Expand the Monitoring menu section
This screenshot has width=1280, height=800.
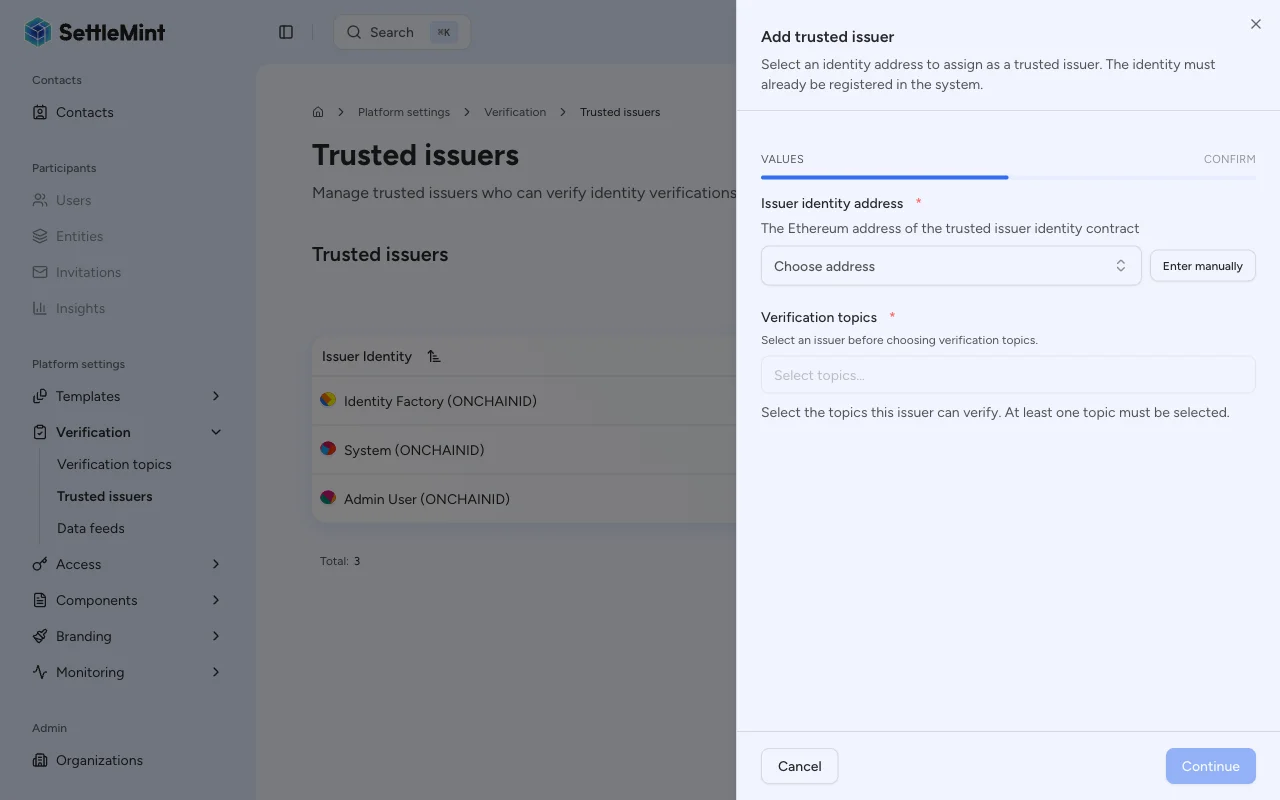click(x=216, y=672)
